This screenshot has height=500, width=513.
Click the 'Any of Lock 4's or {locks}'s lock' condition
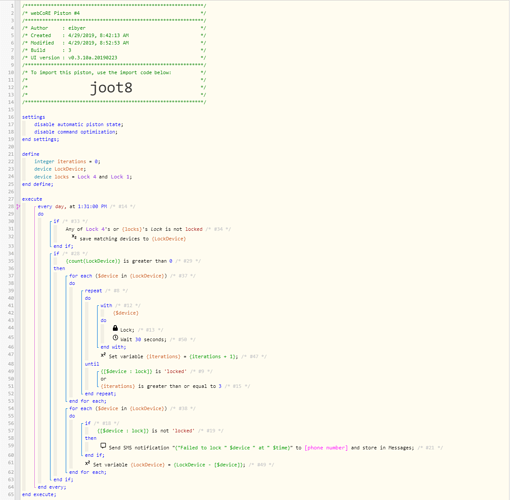(134, 229)
